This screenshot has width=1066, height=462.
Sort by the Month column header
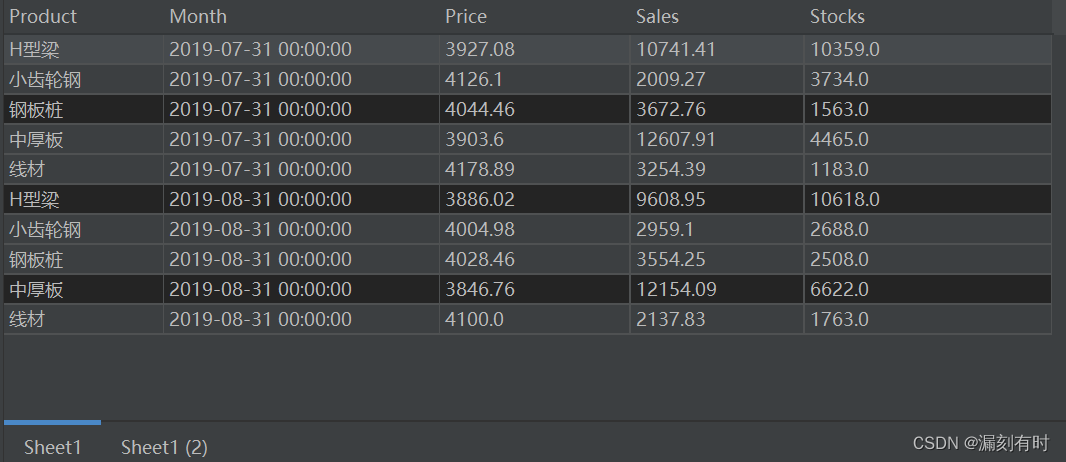(198, 16)
